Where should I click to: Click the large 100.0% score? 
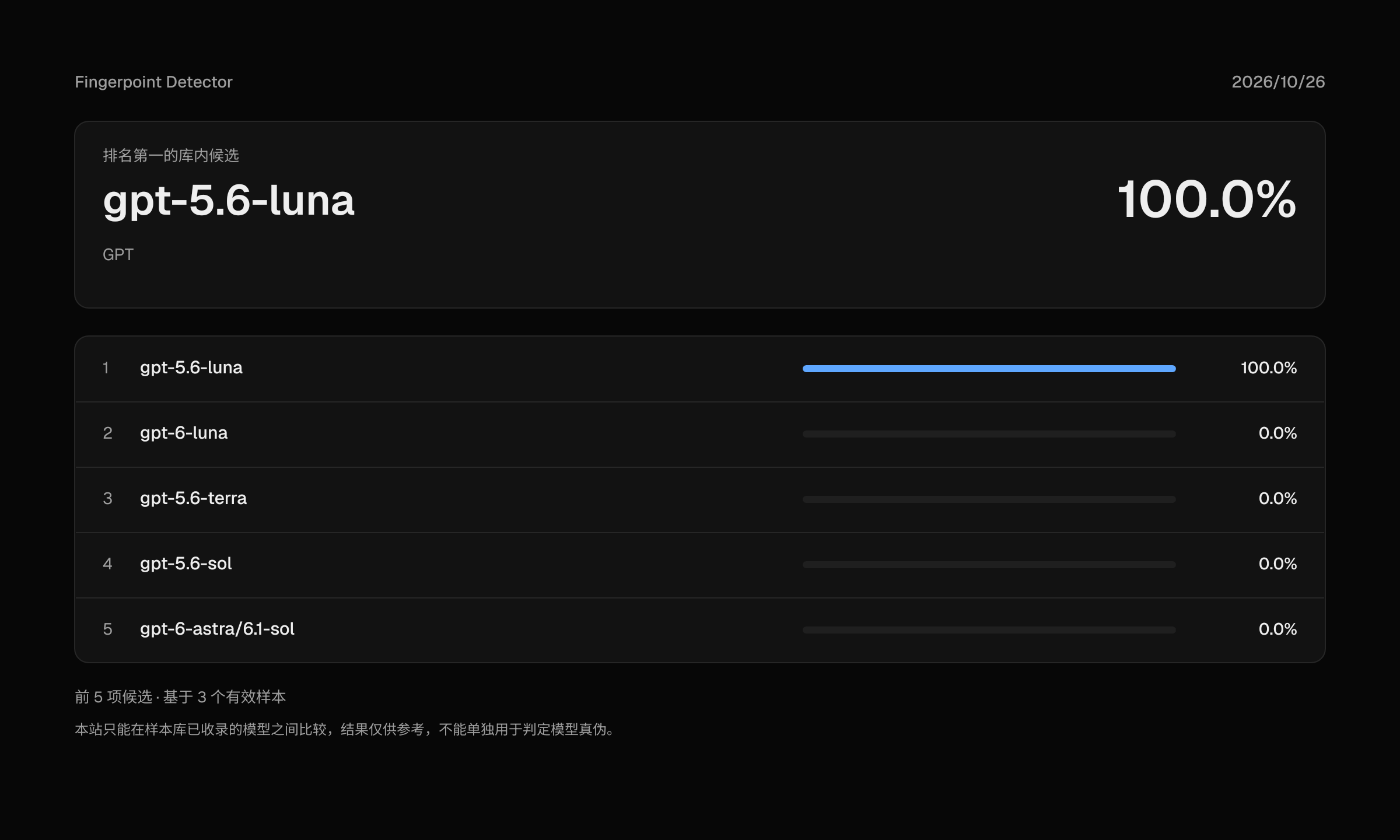tap(1206, 199)
